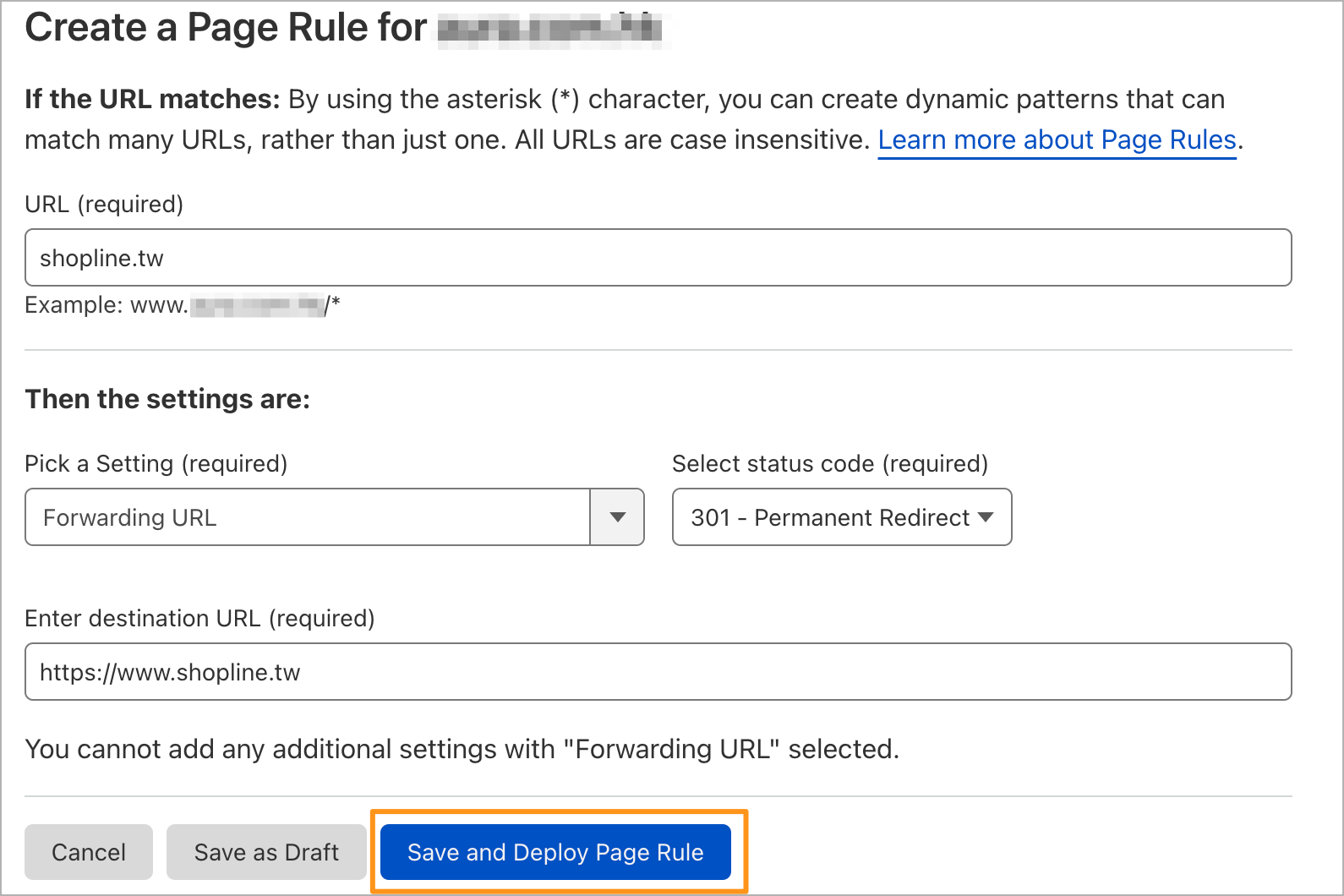
Task: Select the Forwarding URL setting box text
Action: click(x=130, y=517)
